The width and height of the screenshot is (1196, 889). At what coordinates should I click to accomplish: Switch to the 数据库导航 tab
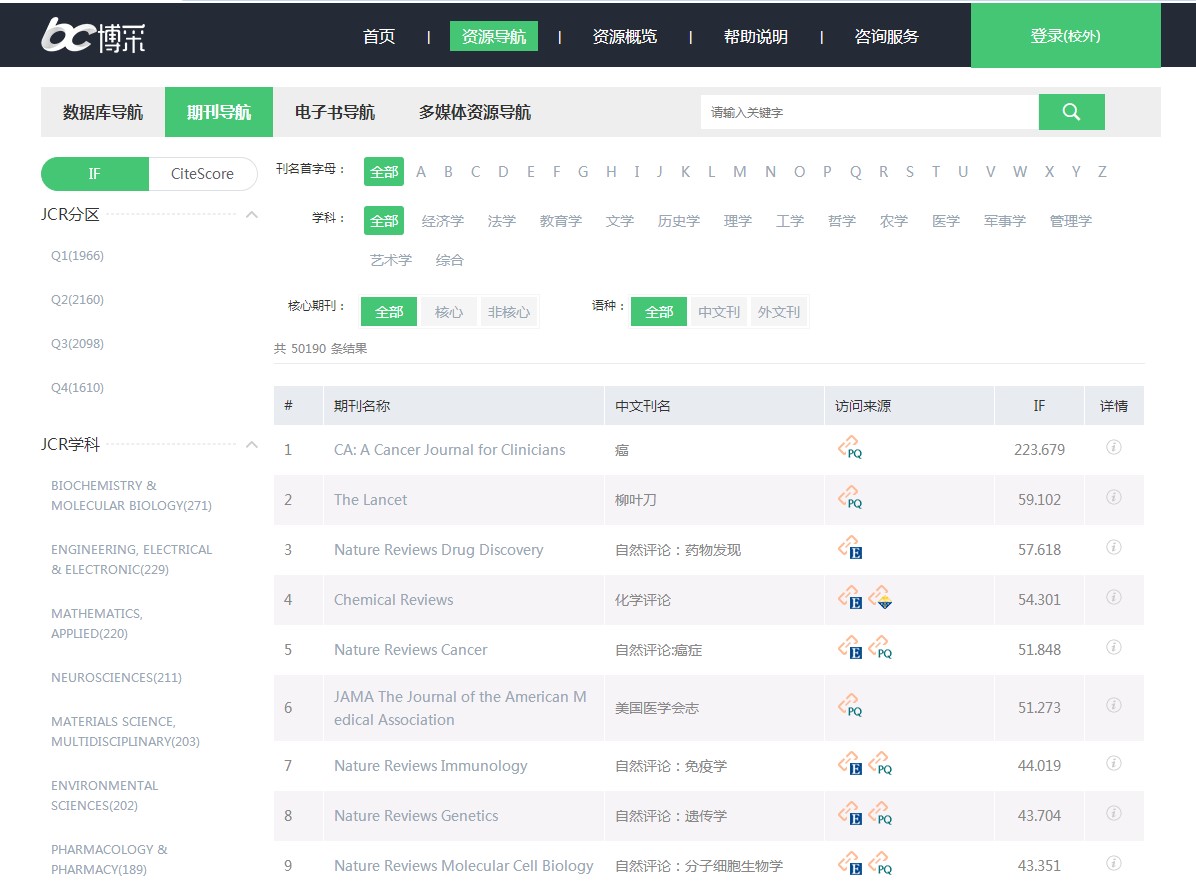pos(103,112)
